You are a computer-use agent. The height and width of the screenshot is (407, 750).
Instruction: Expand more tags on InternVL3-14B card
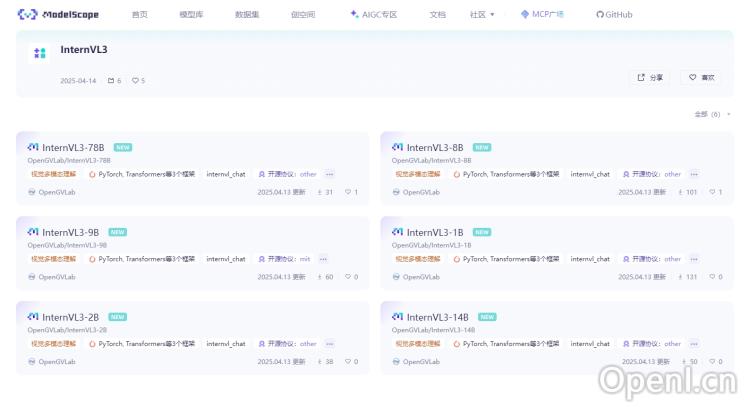[693, 343]
